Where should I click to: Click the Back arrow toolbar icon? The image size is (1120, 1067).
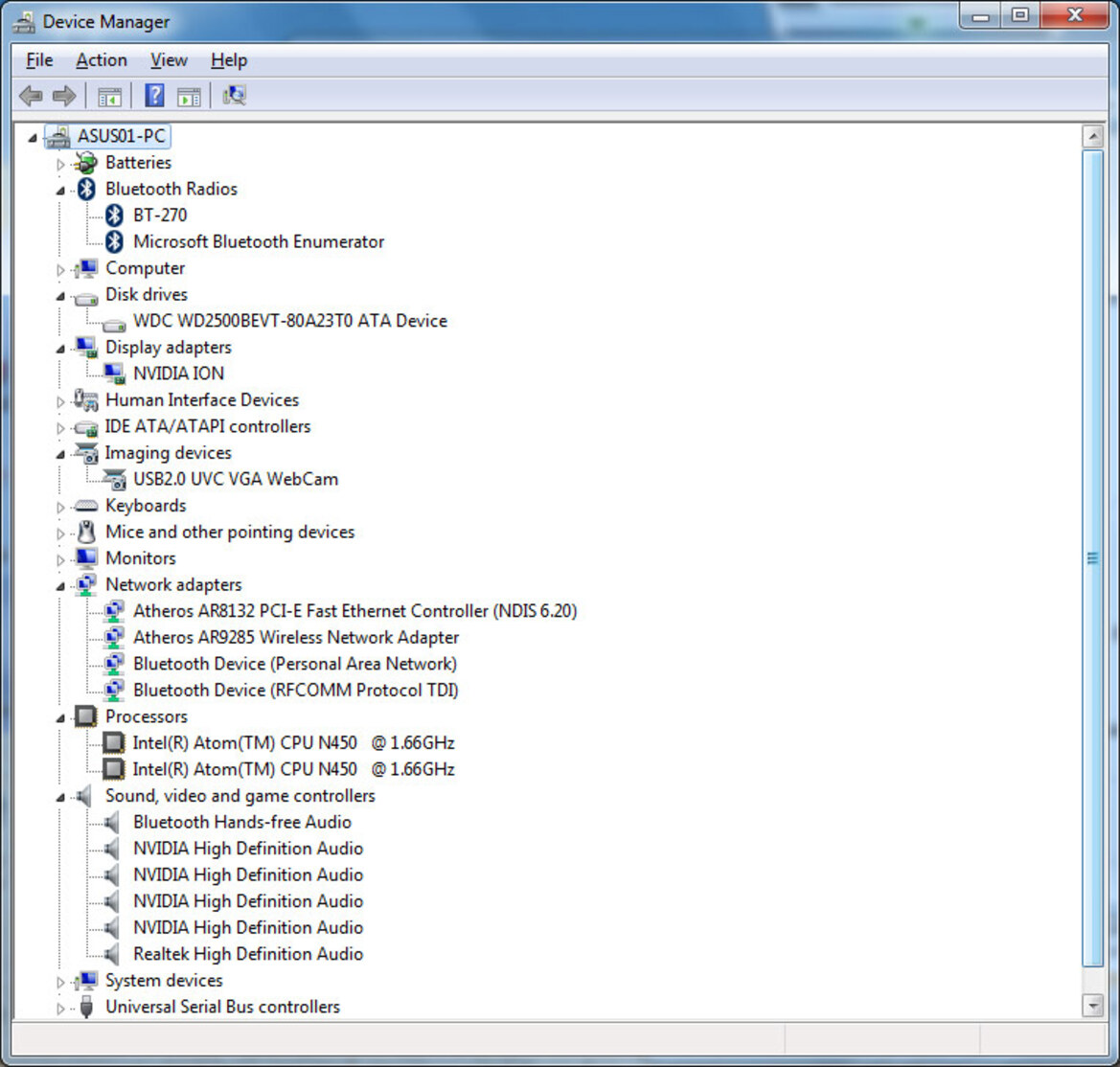[31, 96]
